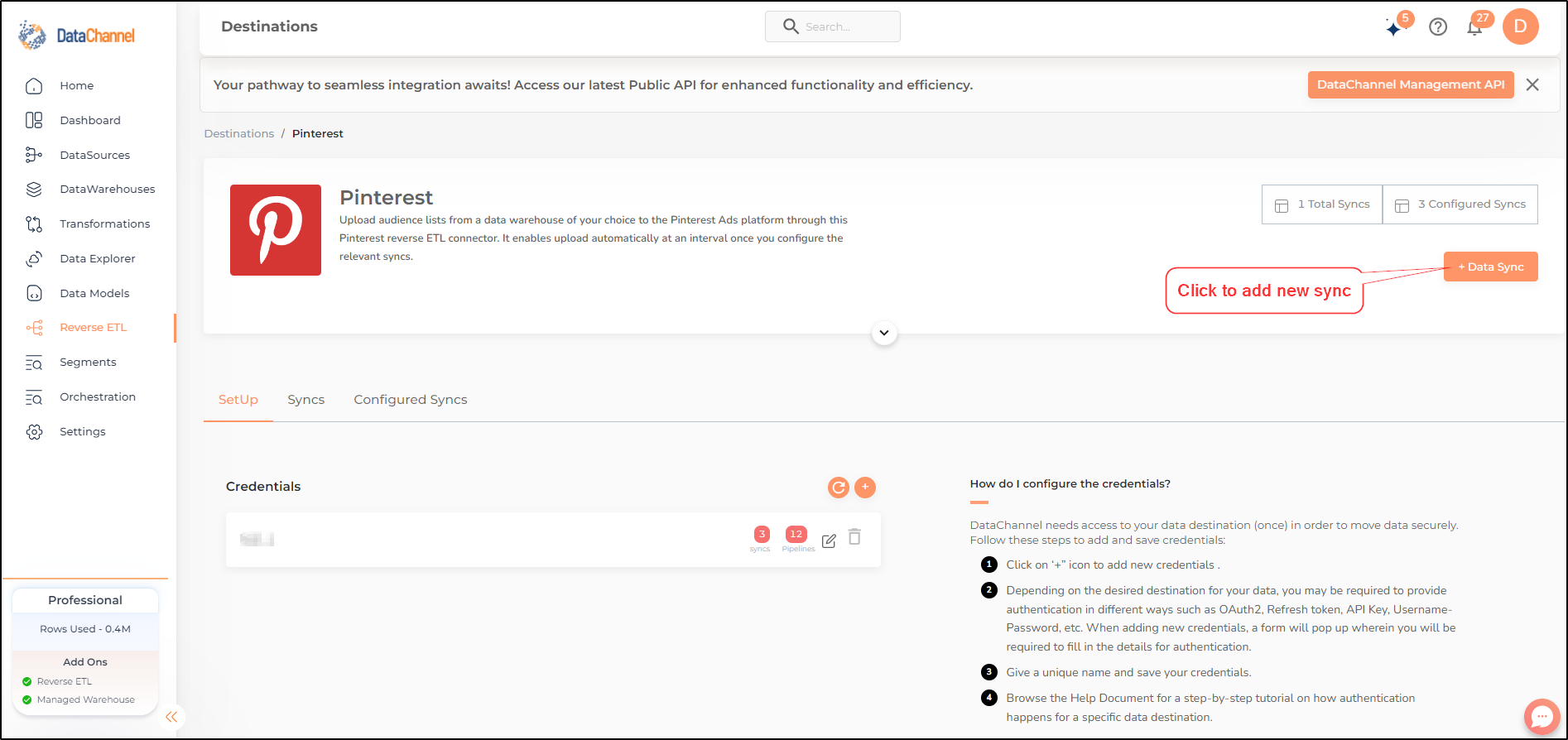Screen dimensions: 1568x740
Task: Open the Data Explorer sidebar icon
Action: 34,258
